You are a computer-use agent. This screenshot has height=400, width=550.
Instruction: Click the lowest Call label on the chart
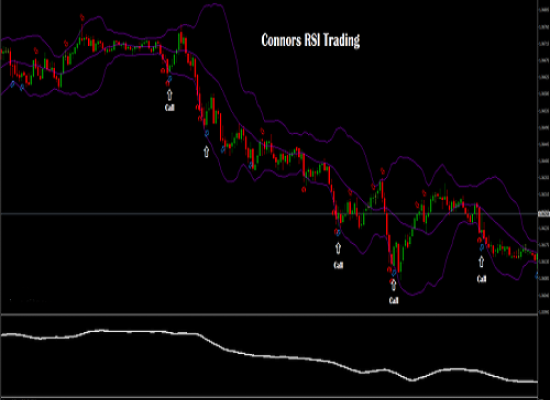[394, 300]
